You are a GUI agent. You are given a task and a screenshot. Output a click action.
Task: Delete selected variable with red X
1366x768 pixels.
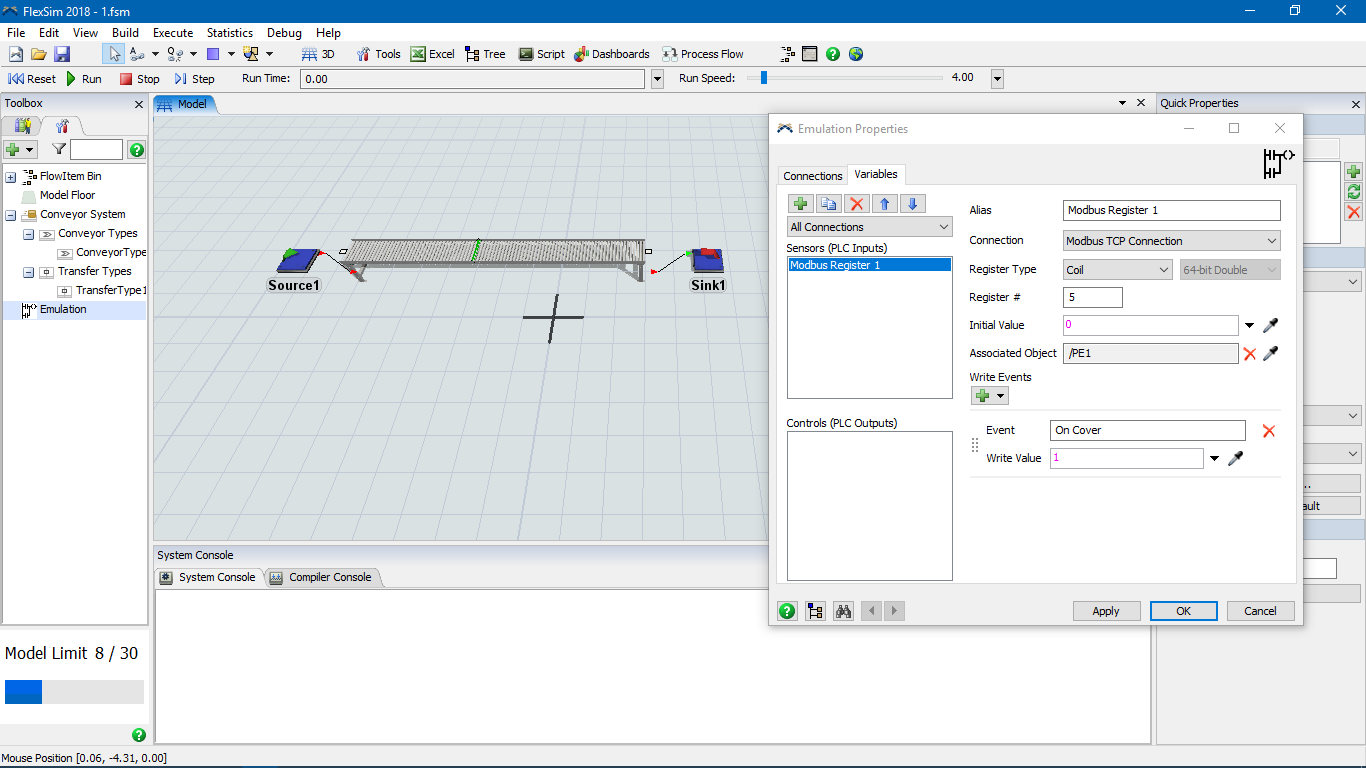coord(856,204)
